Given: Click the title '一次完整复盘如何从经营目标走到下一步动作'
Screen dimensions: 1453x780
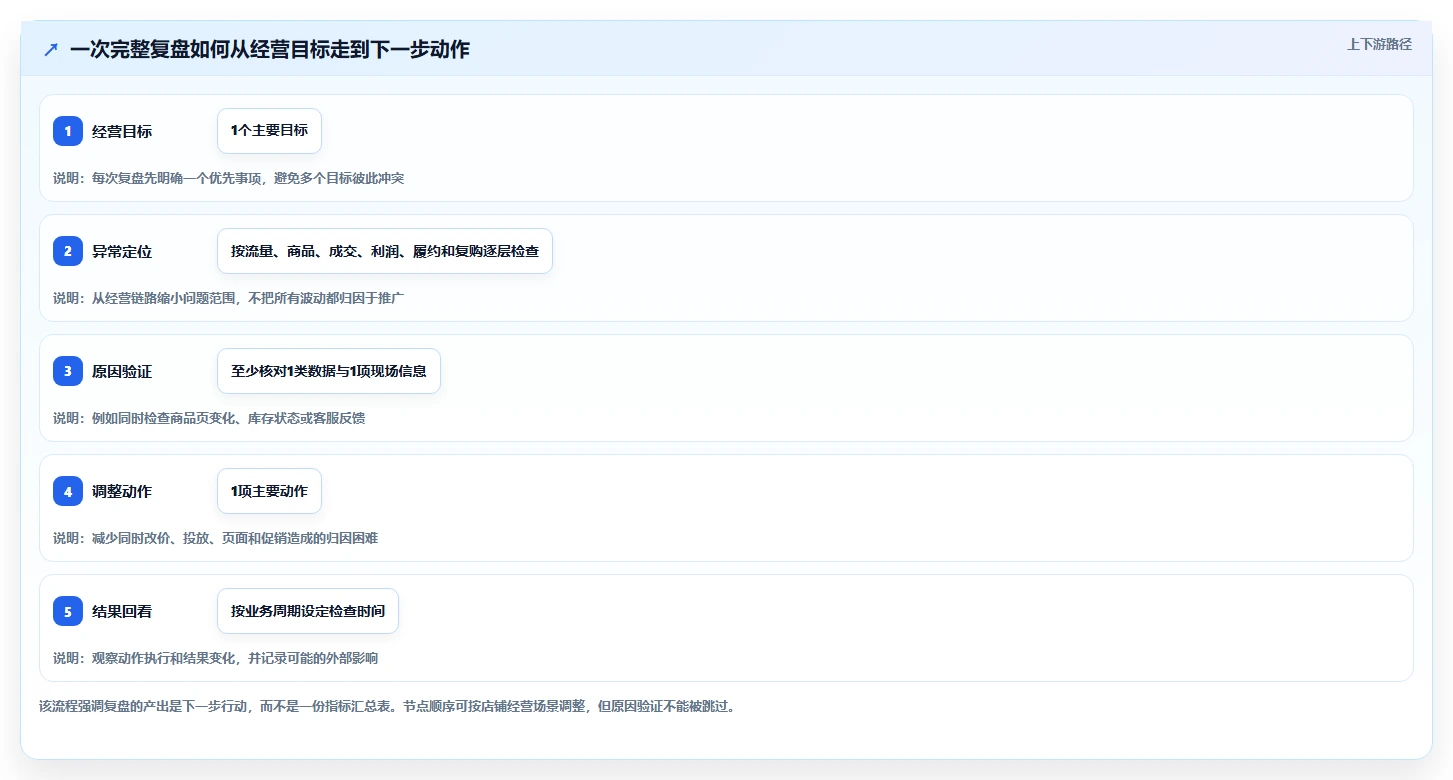Looking at the screenshot, I should (270, 49).
